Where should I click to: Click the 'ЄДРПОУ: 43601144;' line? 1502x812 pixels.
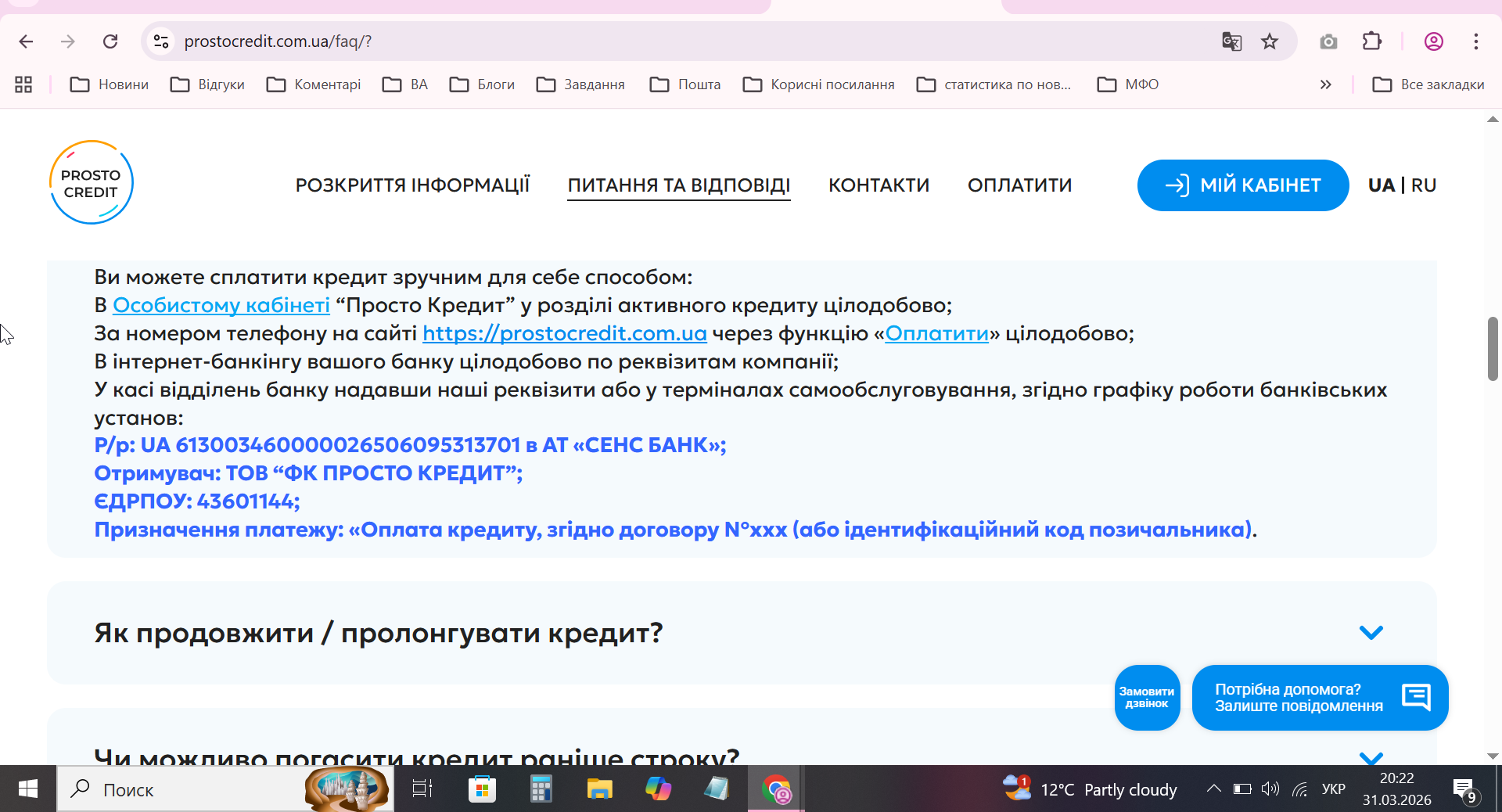(197, 501)
